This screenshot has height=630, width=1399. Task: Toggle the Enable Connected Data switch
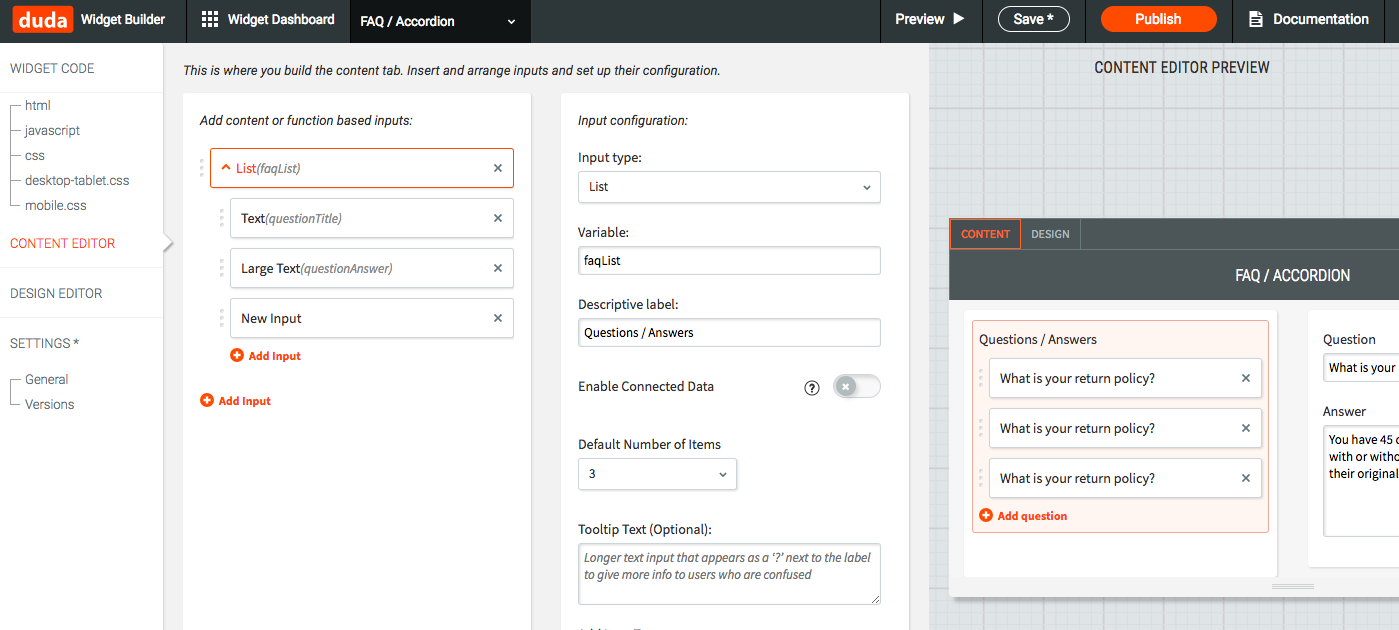pos(857,387)
